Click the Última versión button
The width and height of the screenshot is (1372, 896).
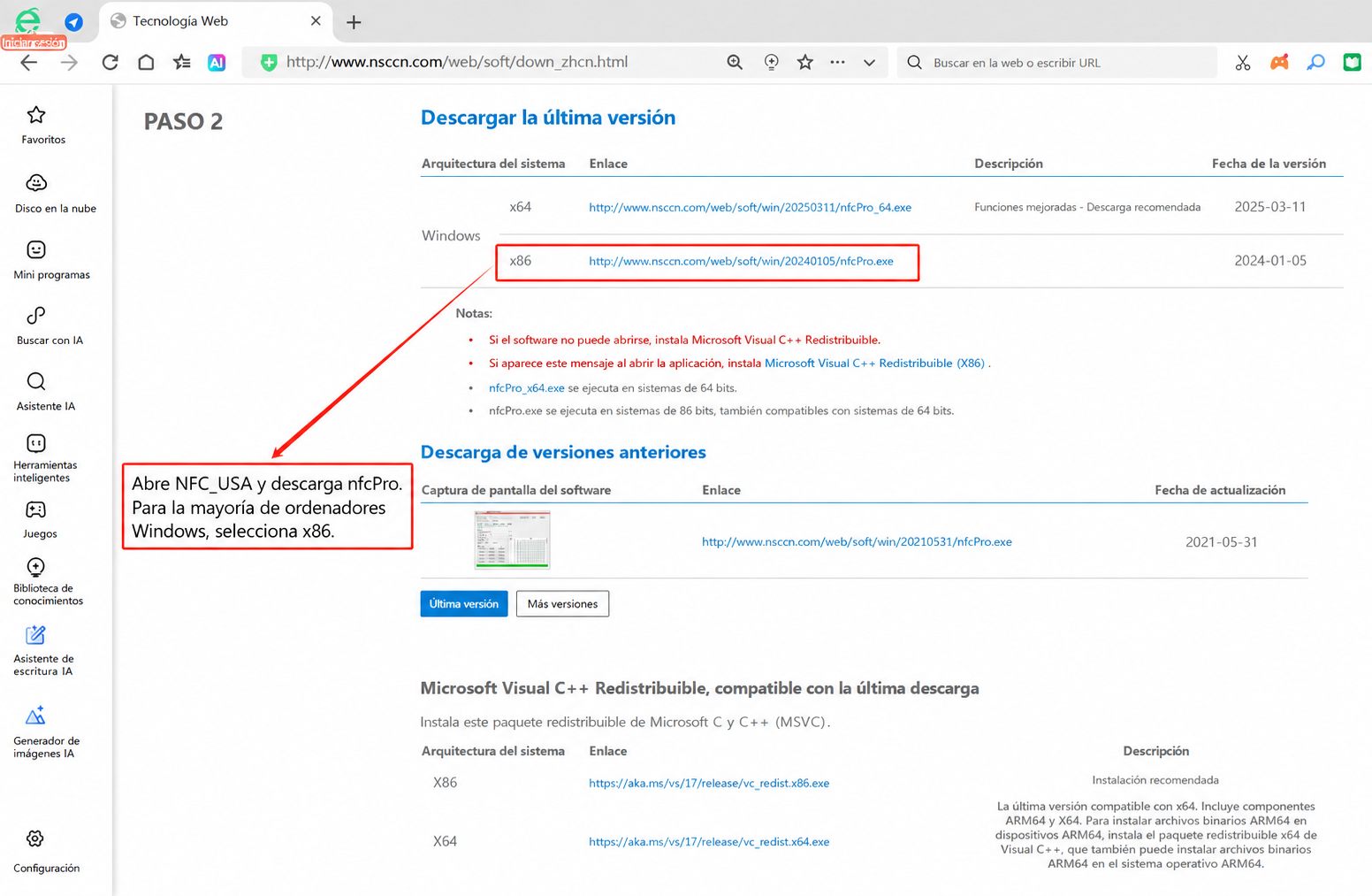tap(464, 604)
